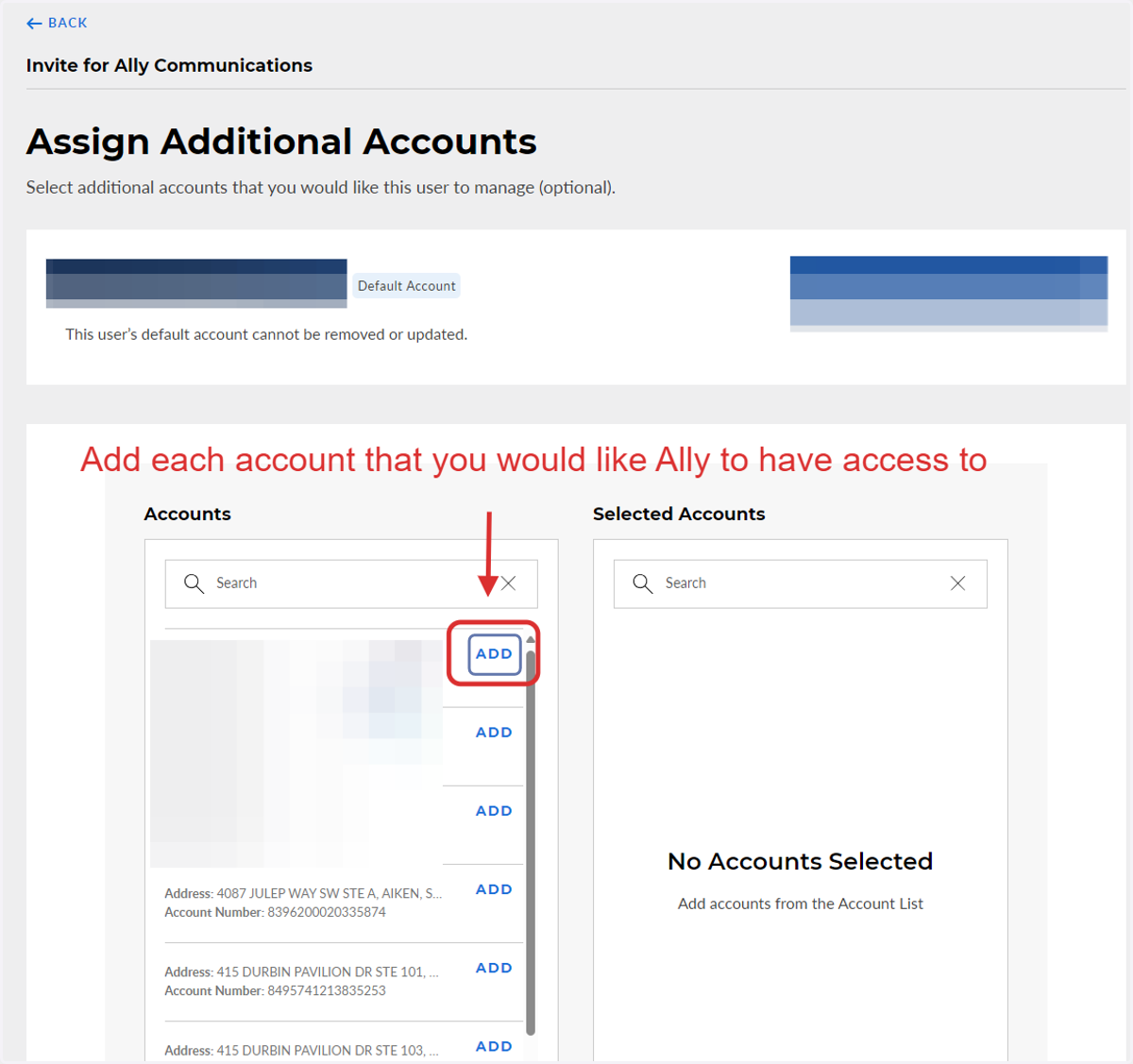Click the 4087 JULEP WAY address text
The width and height of the screenshot is (1133, 1064).
point(329,893)
